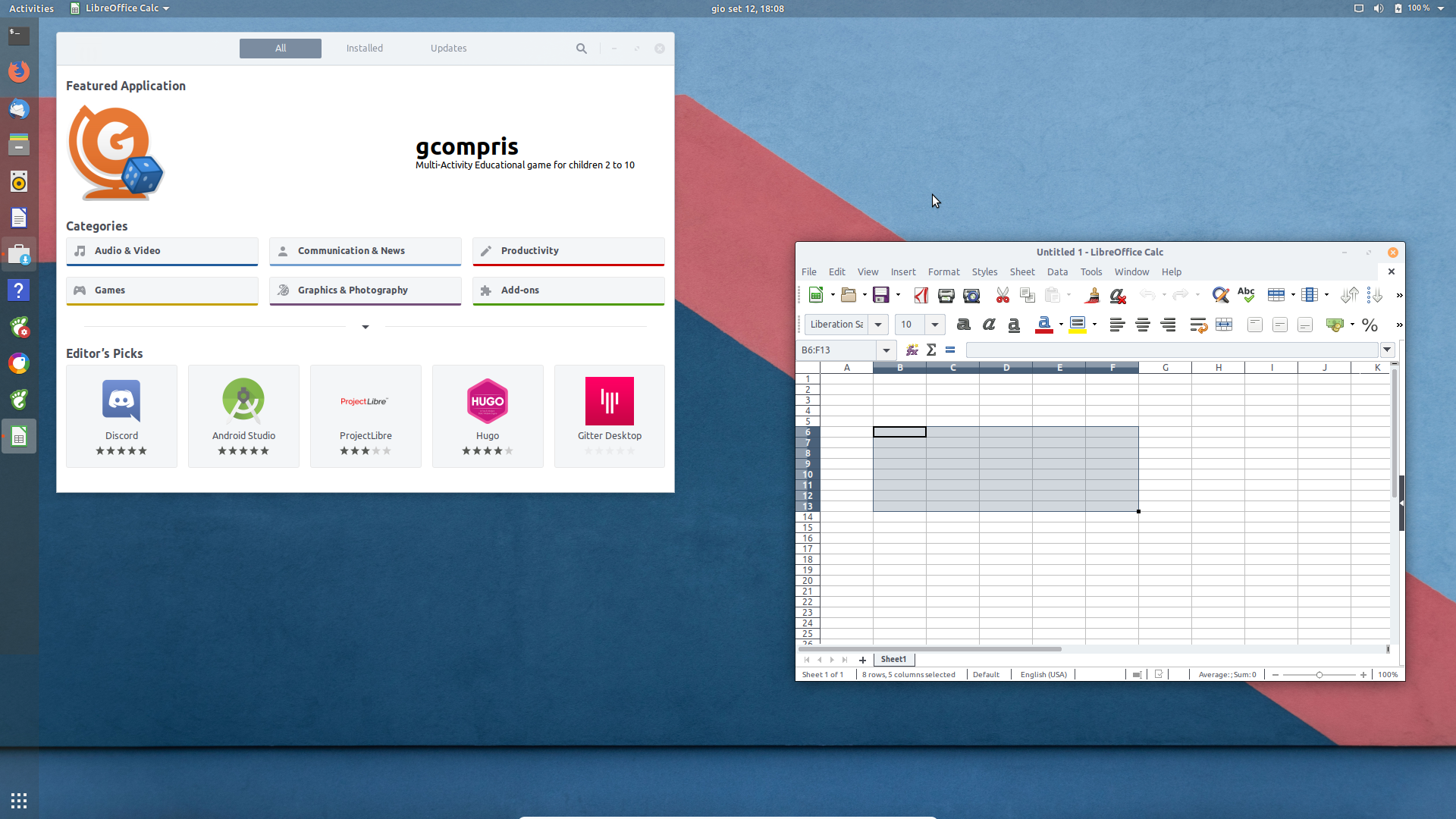Viewport: 1456px width, 819px height.
Task: Click the Open file folder icon in Calc
Action: tap(849, 295)
